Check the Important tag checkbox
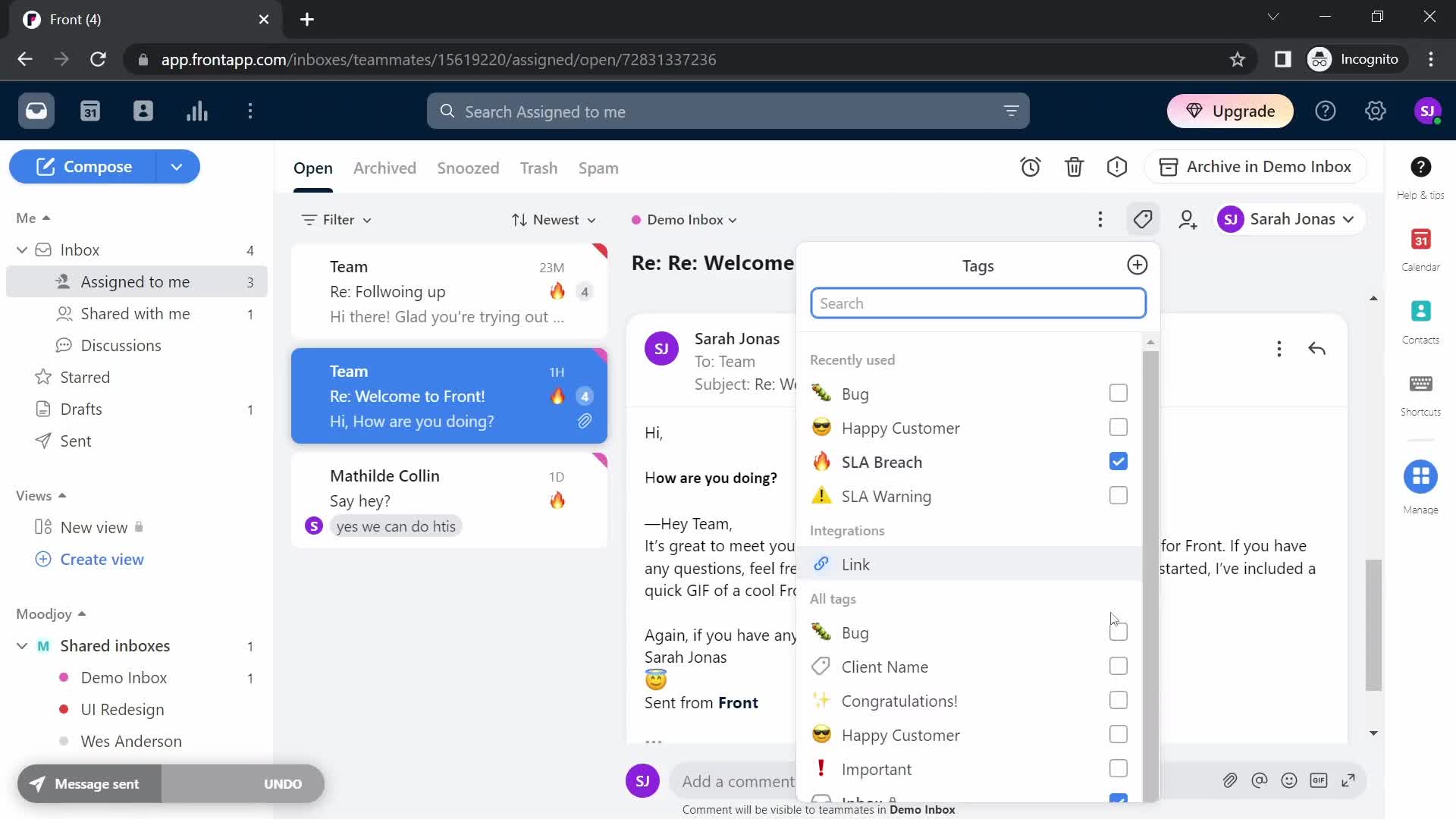The width and height of the screenshot is (1456, 819). (x=1119, y=768)
